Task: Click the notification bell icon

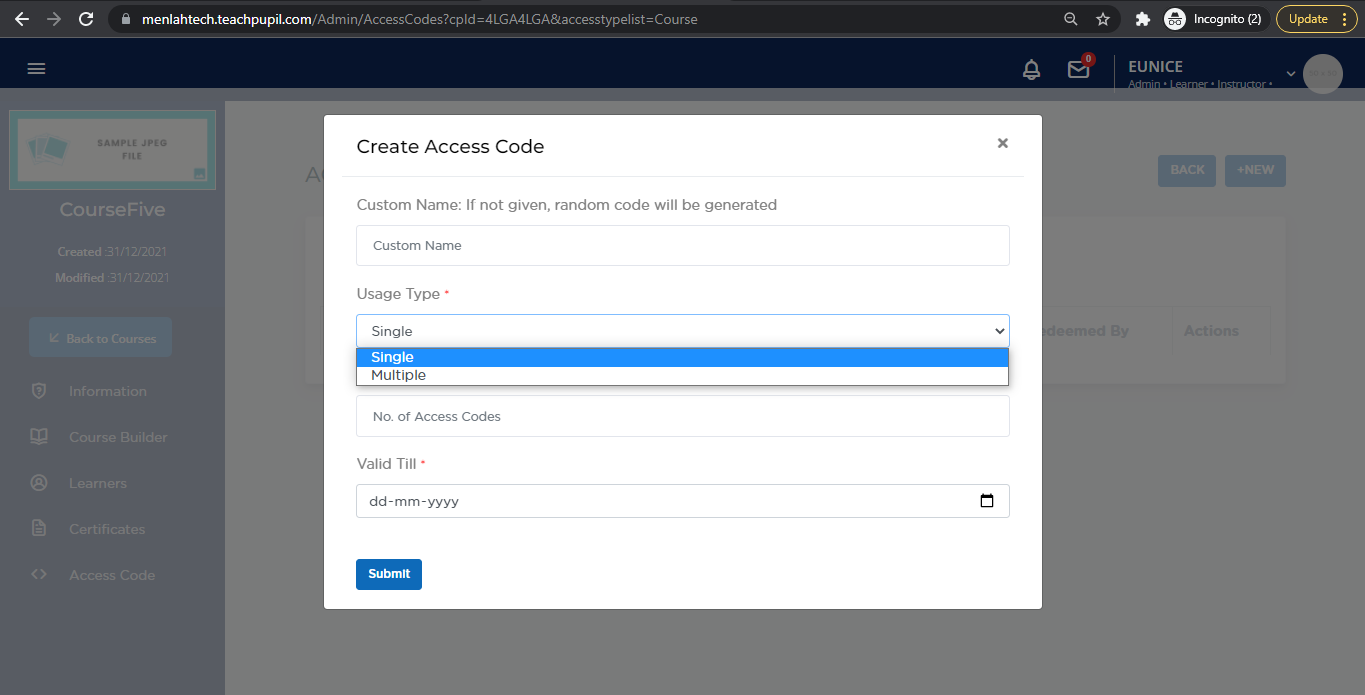Action: tap(1031, 70)
